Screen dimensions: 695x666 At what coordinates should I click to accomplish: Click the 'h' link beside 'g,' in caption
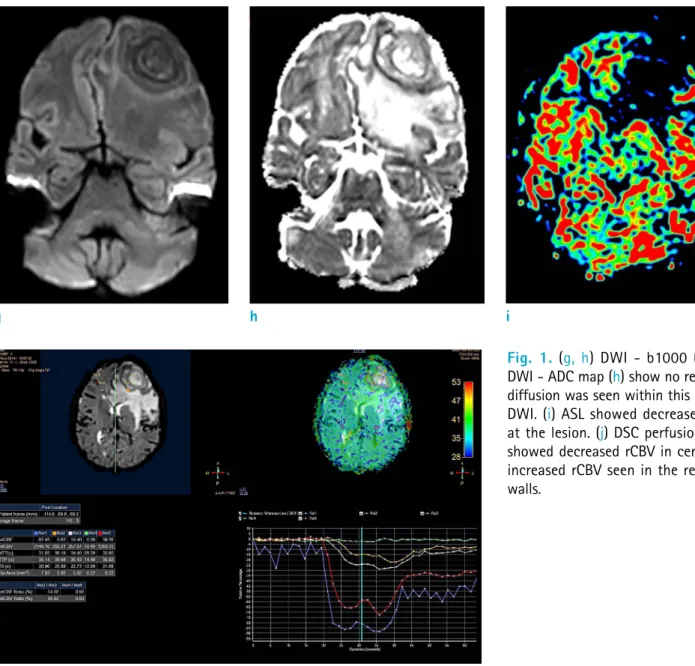click(x=585, y=357)
